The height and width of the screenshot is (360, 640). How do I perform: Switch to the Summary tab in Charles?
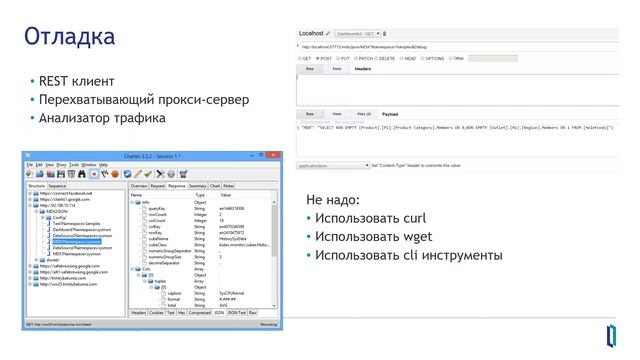click(198, 186)
